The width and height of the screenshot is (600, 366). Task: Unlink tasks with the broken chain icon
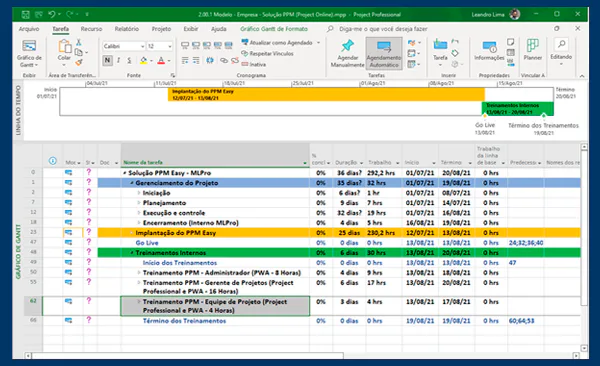point(235,60)
